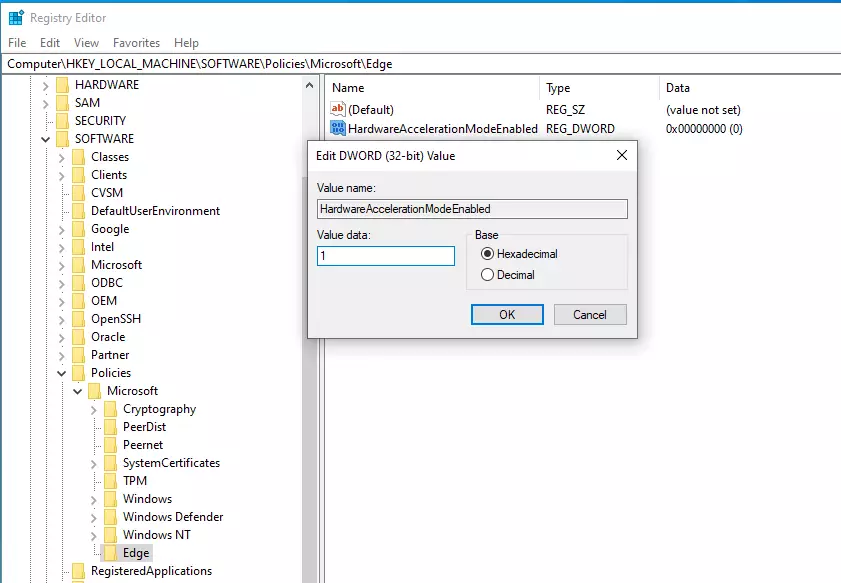The image size is (841, 583).
Task: Click the registry path address bar
Action: point(420,64)
